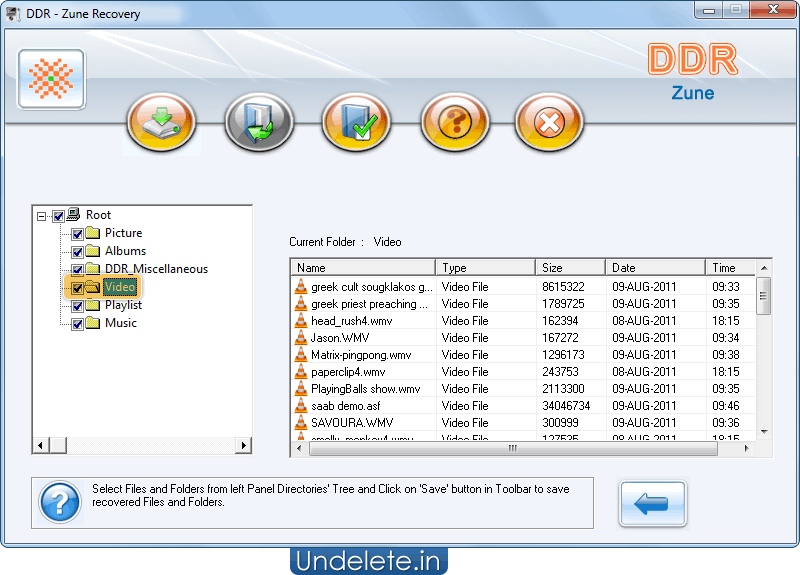Click the Playlist folder icon
This screenshot has height=575, width=800.
point(92,305)
